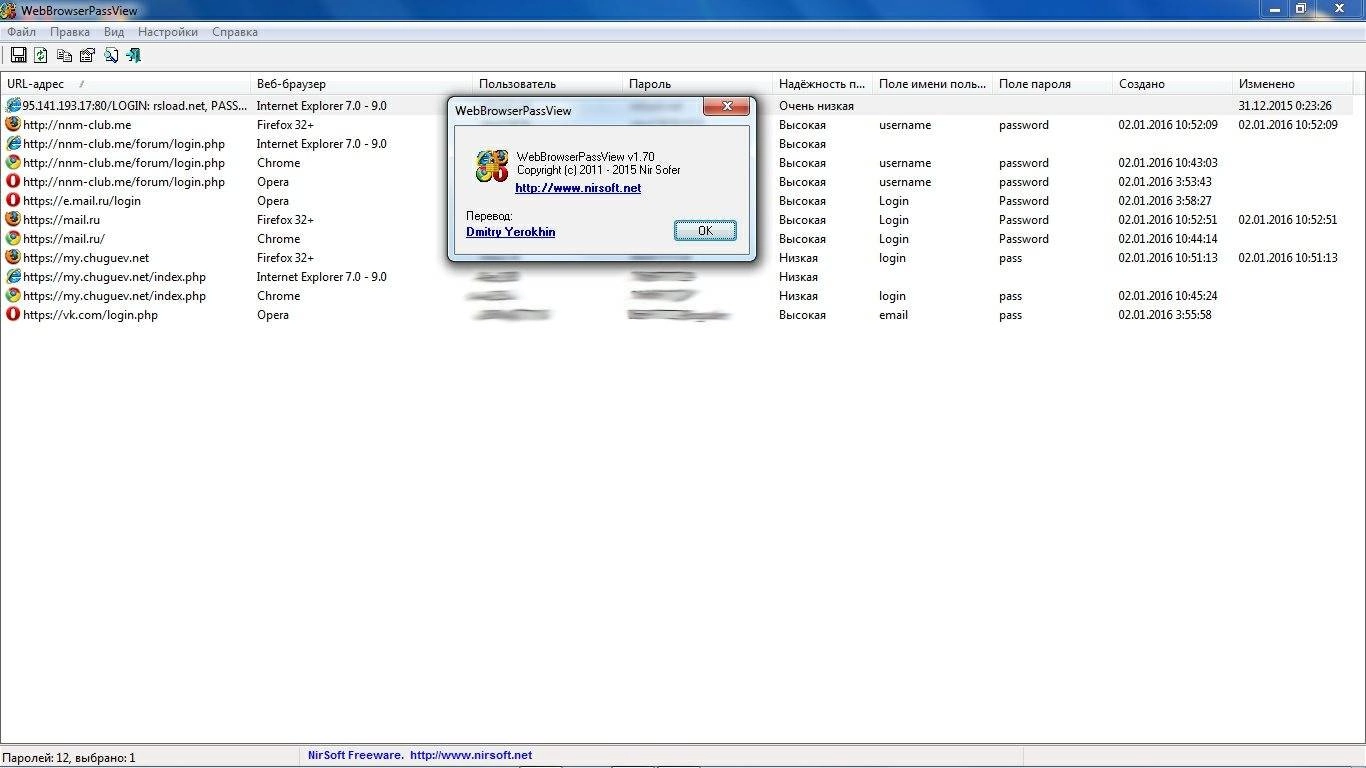Open the Справка menu
The height and width of the screenshot is (768, 1366).
point(235,32)
